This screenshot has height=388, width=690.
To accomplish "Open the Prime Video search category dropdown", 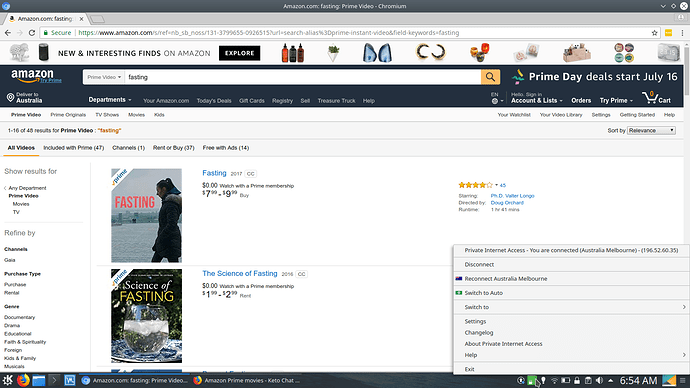I will tap(104, 77).
